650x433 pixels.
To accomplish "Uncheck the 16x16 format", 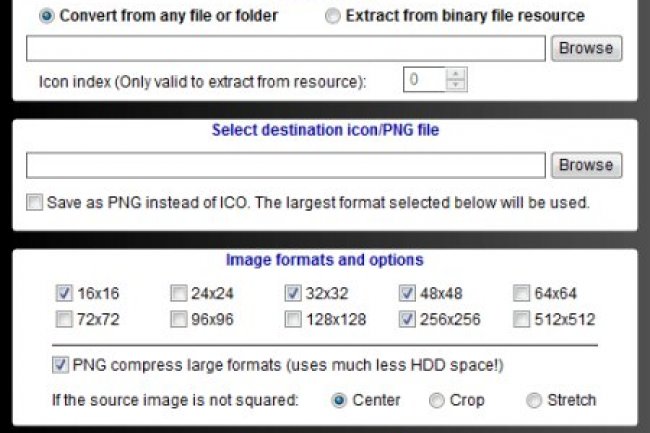I will (x=64, y=294).
